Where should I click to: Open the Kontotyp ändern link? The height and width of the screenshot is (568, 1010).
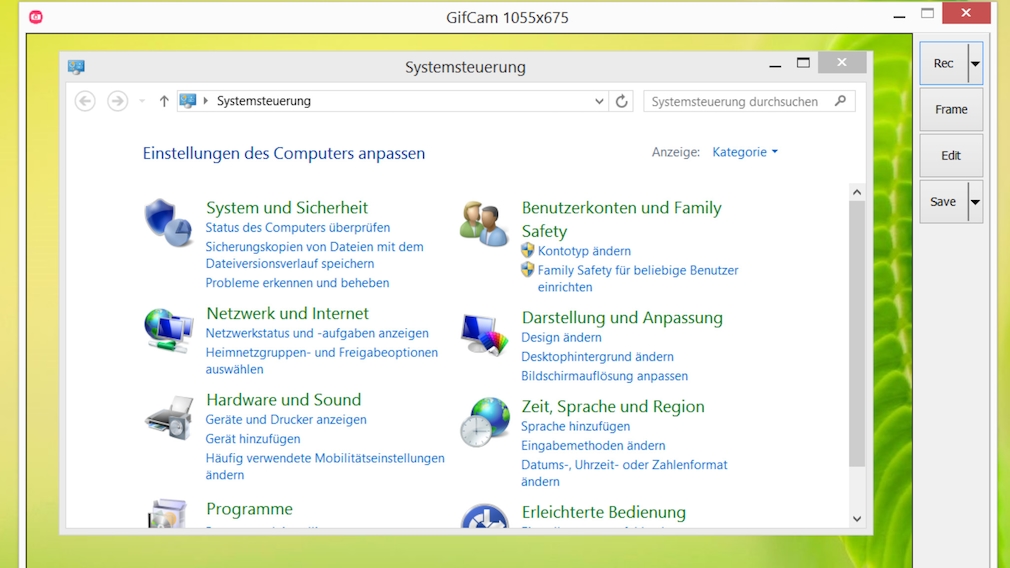pyautogui.click(x=584, y=251)
